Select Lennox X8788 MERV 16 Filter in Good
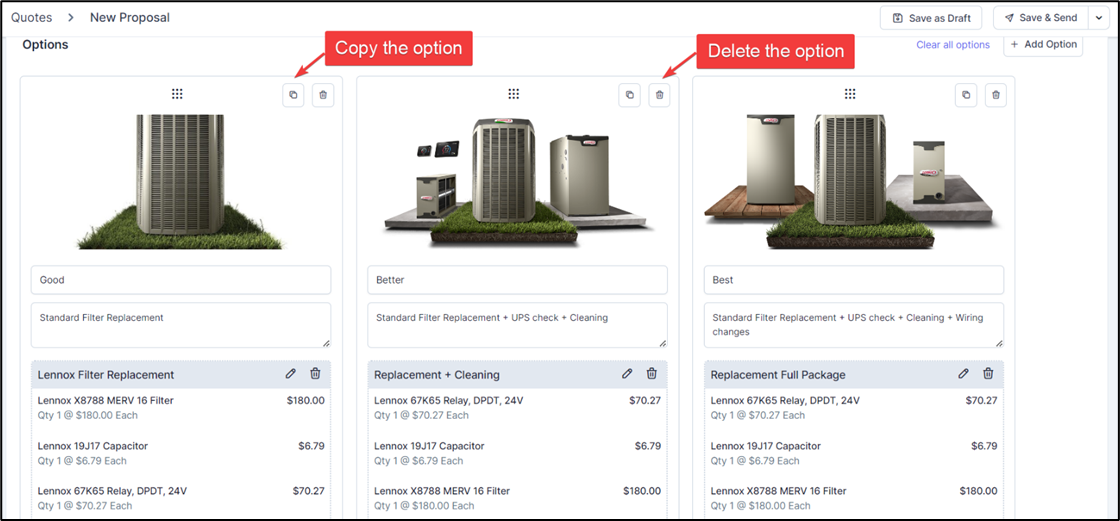 point(181,407)
